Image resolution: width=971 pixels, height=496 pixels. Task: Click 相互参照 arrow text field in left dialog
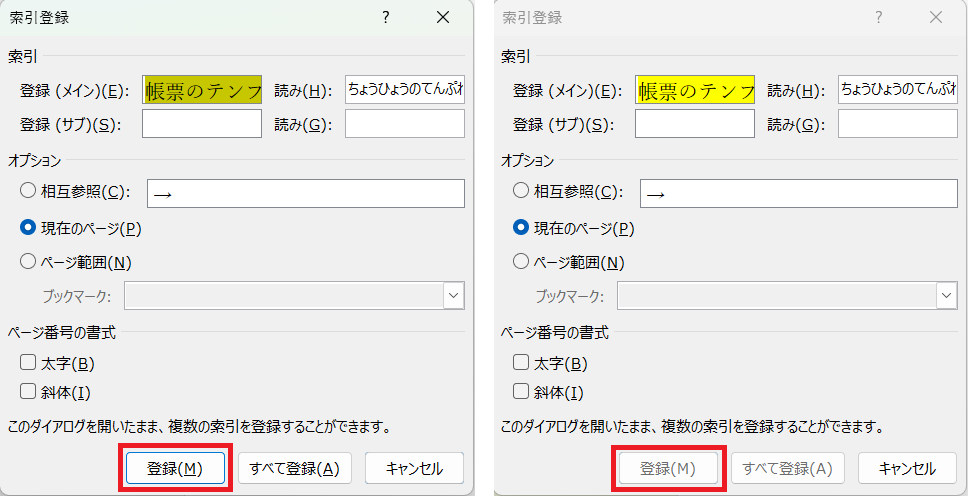(x=305, y=193)
